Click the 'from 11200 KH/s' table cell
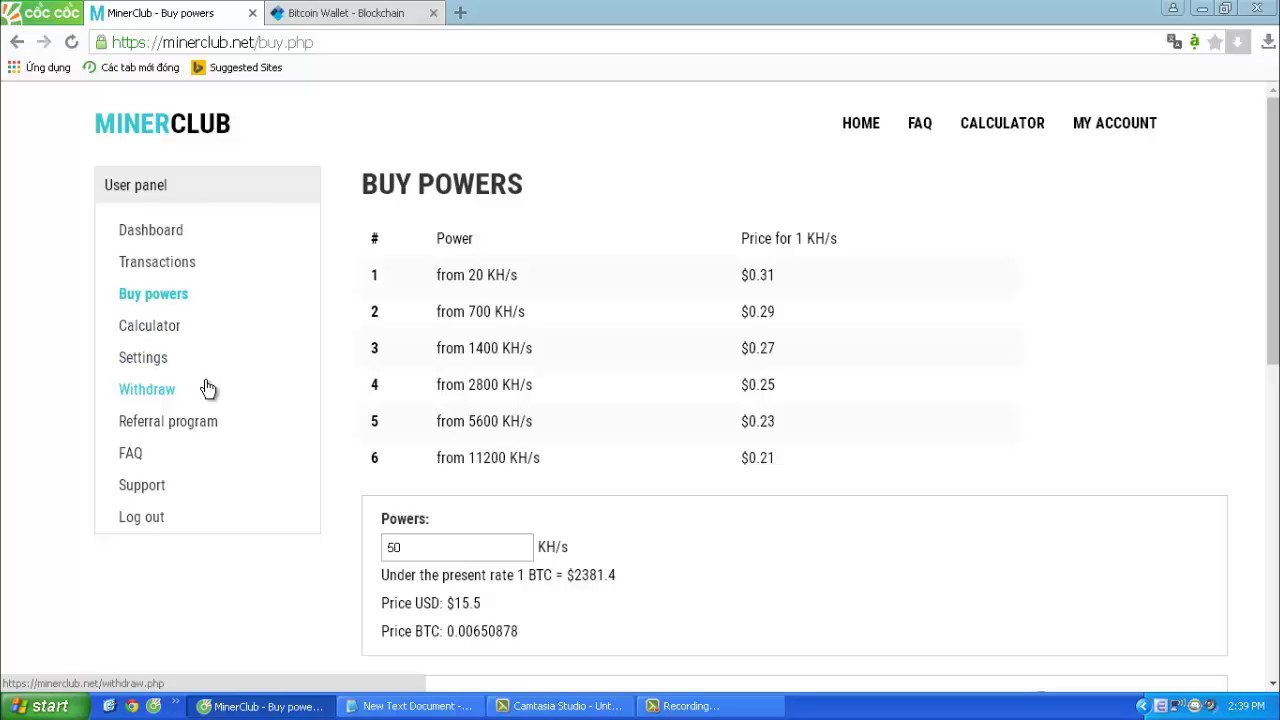Image resolution: width=1280 pixels, height=720 pixels. [x=488, y=458]
